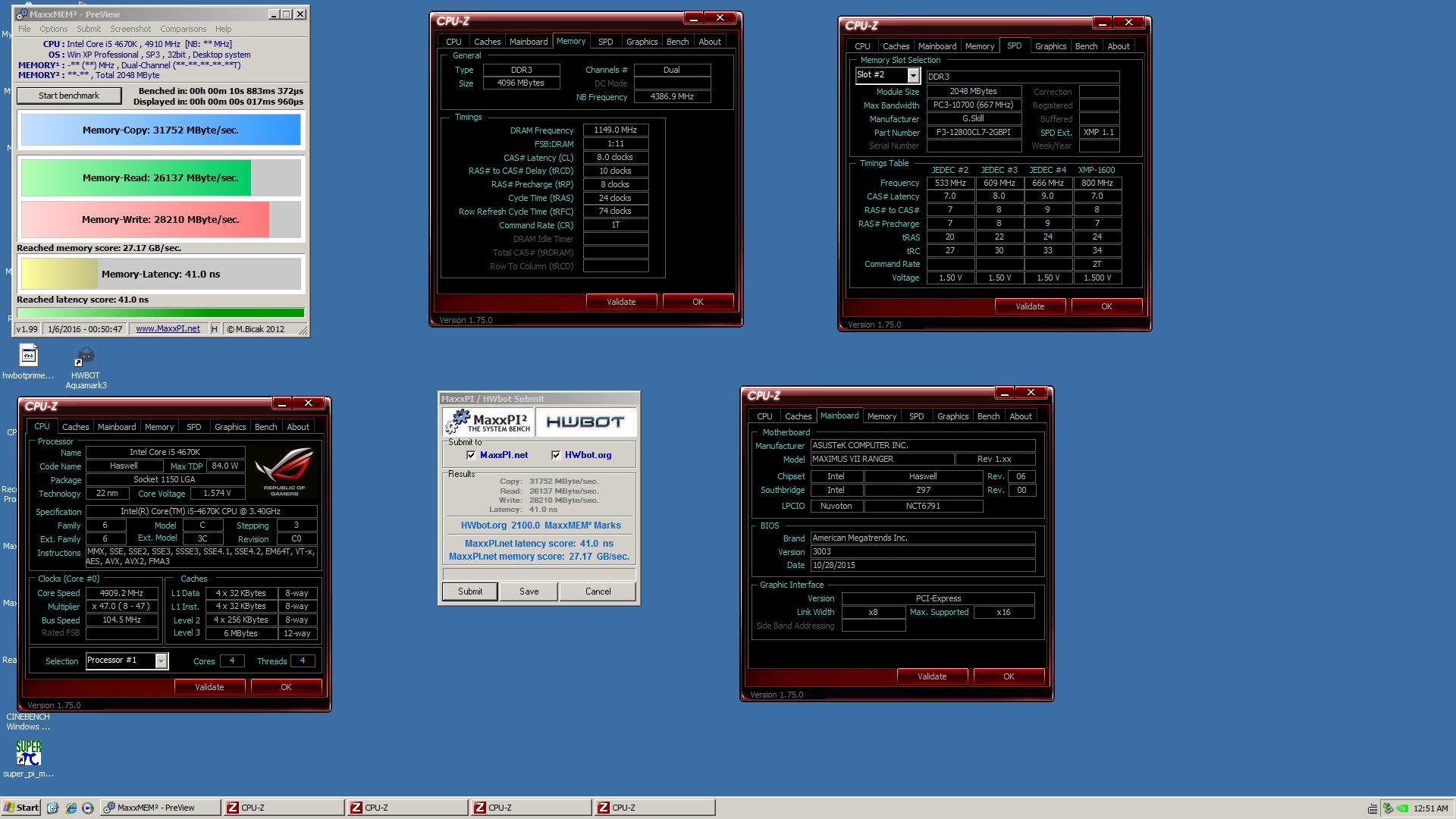Open the Options menu in MaxxMEM²
This screenshot has height=819, width=1456.
[54, 29]
